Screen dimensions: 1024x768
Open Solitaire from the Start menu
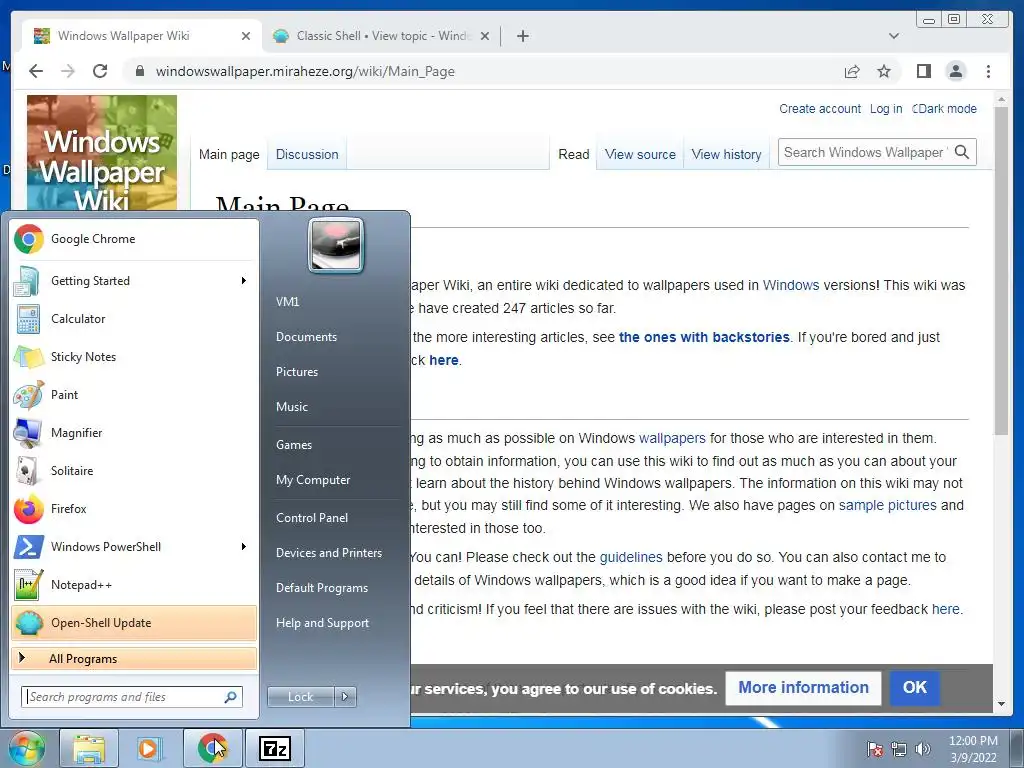[134, 470]
